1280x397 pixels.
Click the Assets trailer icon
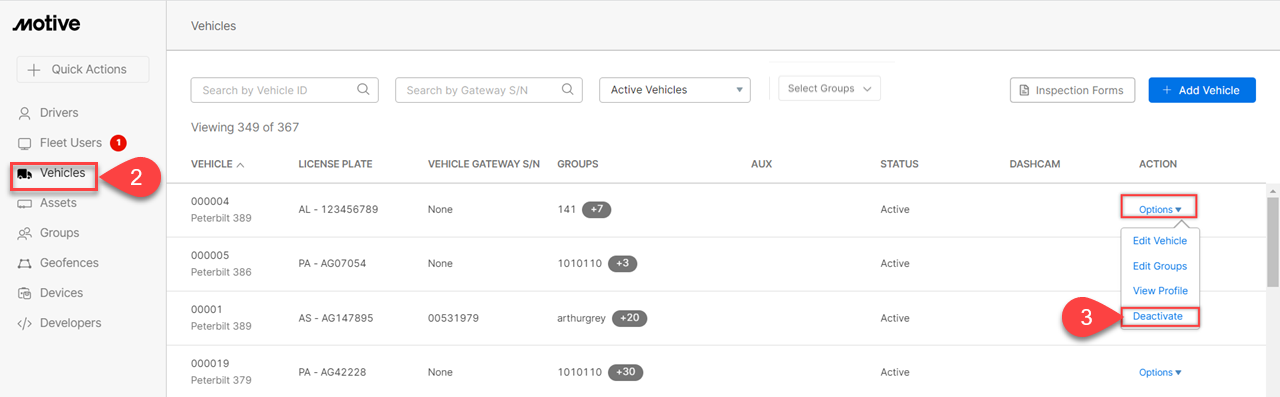coord(25,203)
